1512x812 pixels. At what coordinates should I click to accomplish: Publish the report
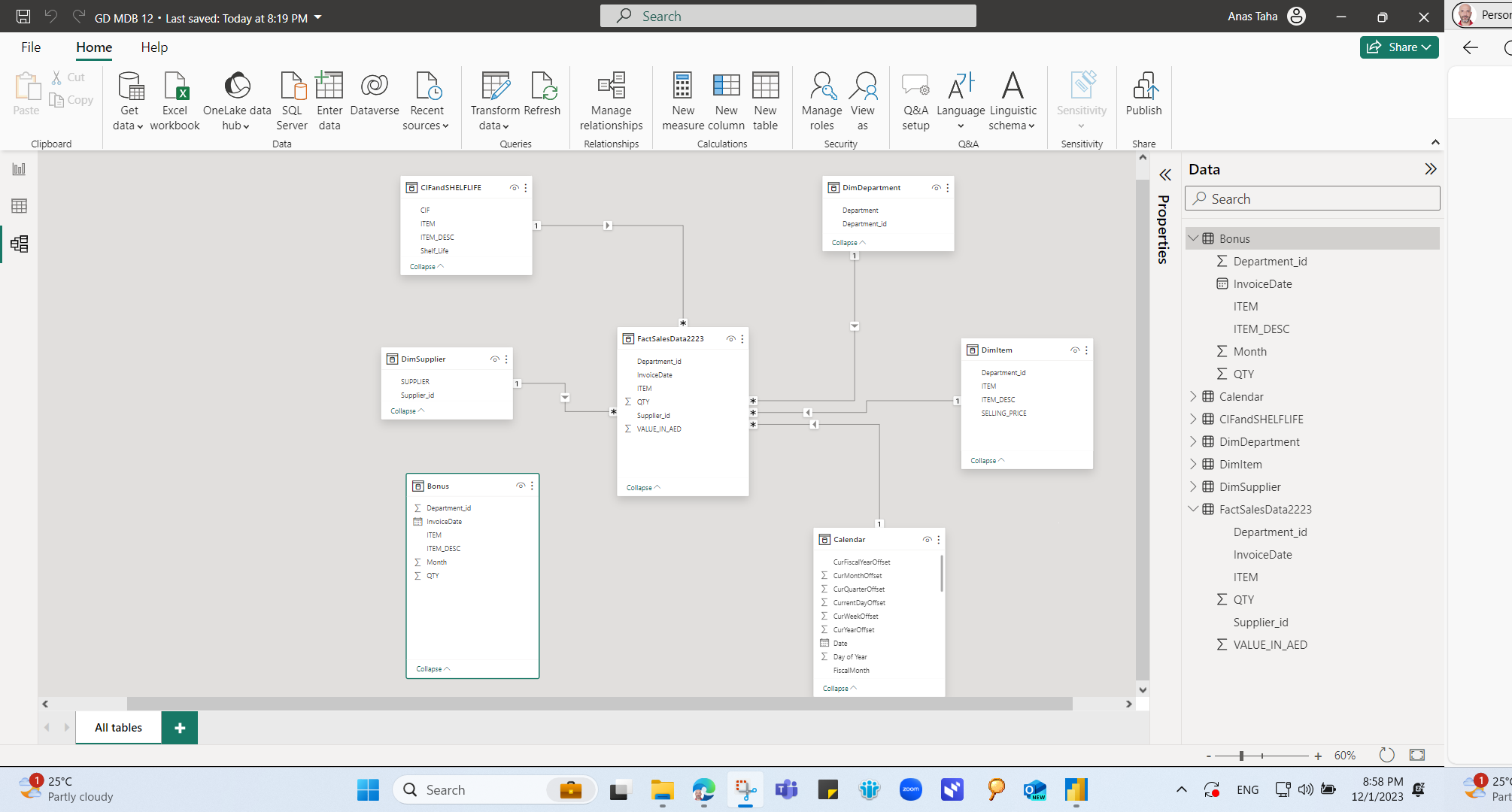[1143, 94]
